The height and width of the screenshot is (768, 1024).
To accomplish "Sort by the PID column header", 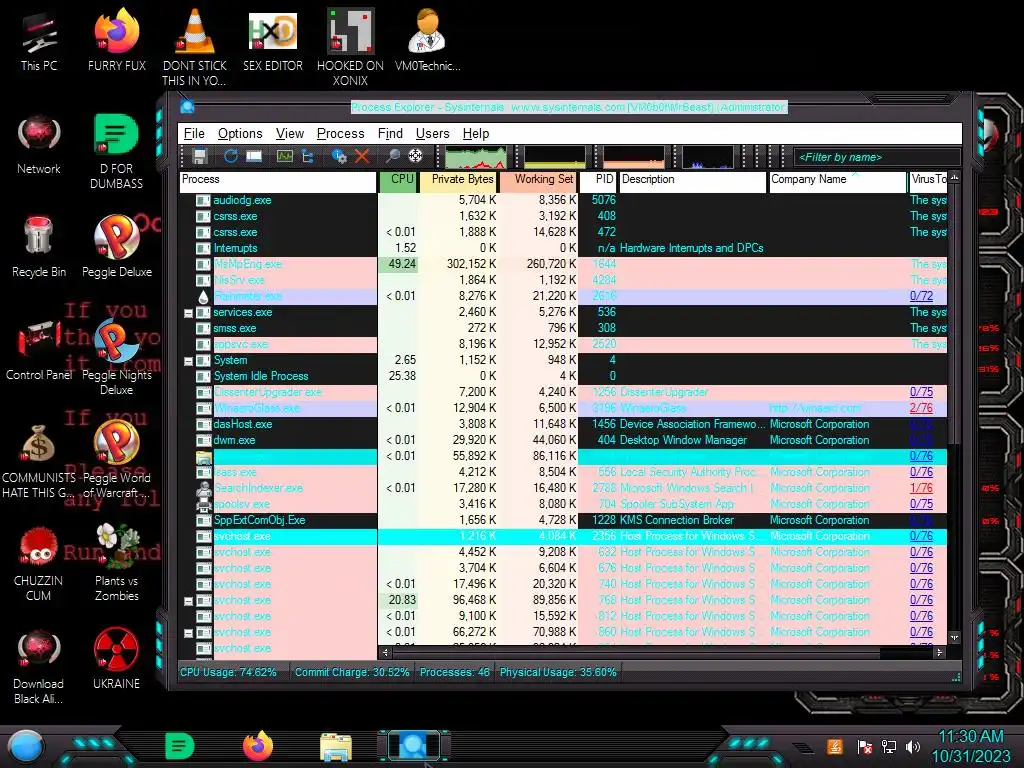I will (x=598, y=181).
